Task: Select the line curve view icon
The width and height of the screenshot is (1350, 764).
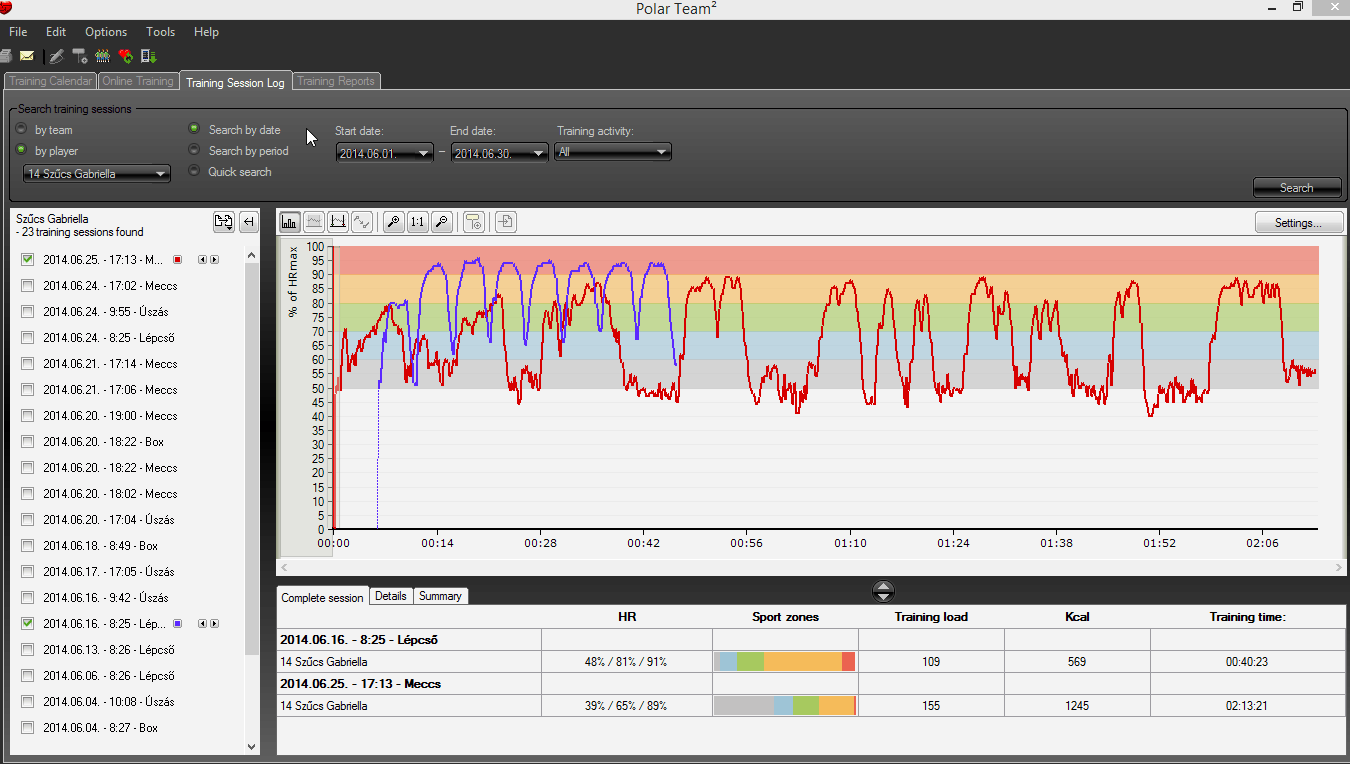Action: pos(314,222)
